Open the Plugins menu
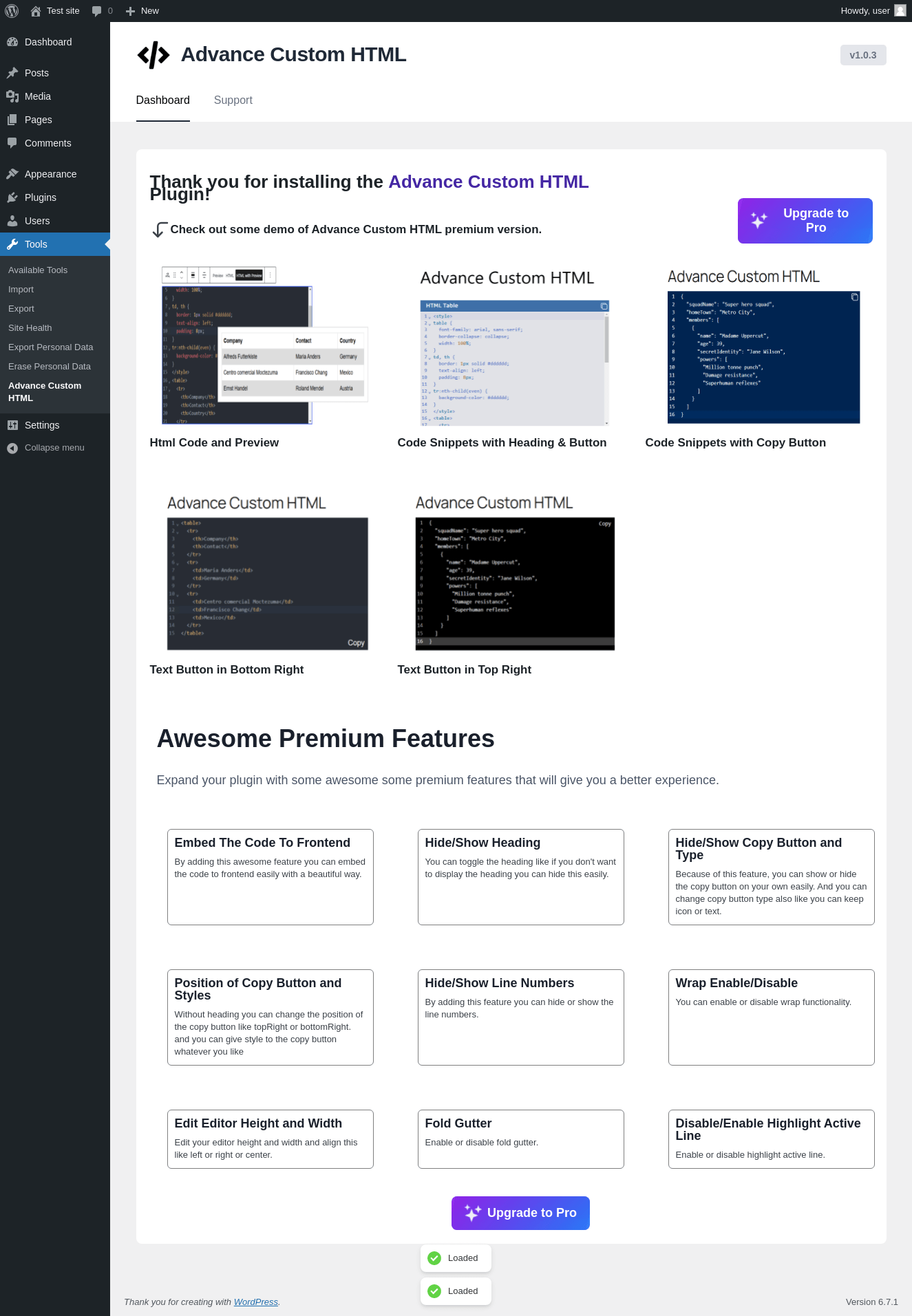The height and width of the screenshot is (1316, 912). [x=55, y=197]
